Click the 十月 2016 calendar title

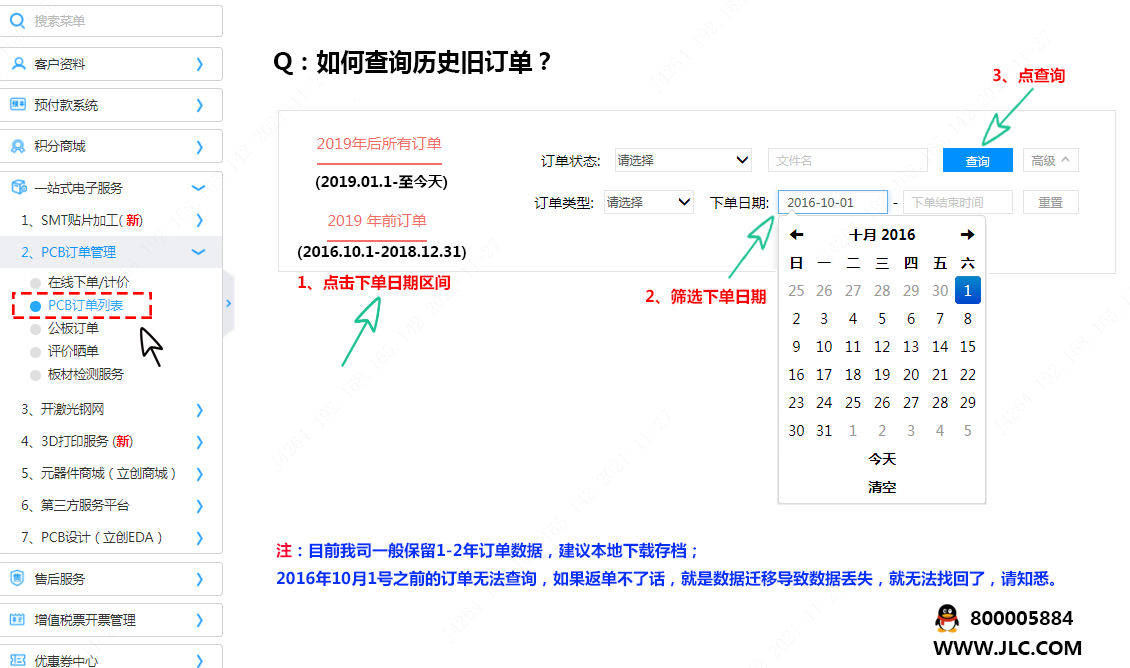point(882,235)
